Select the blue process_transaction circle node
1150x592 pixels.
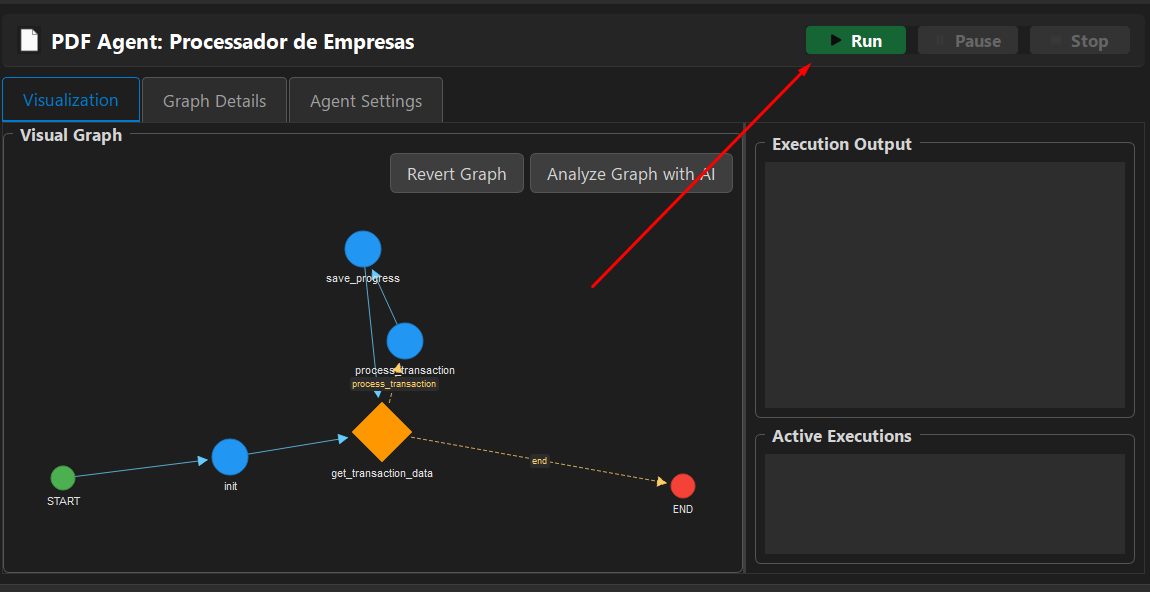[405, 341]
